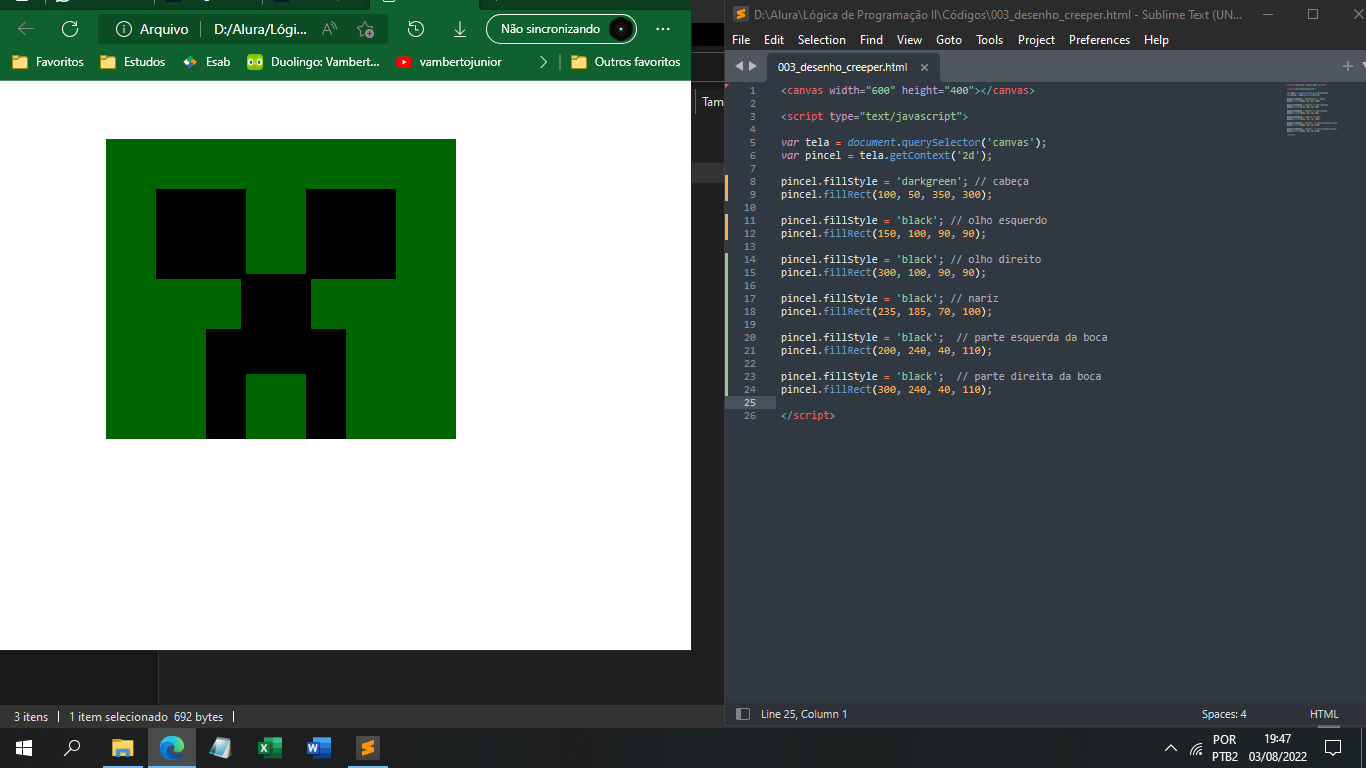Click the creeper canvas drawing
Viewport: 1366px width, 768px height.
281,289
